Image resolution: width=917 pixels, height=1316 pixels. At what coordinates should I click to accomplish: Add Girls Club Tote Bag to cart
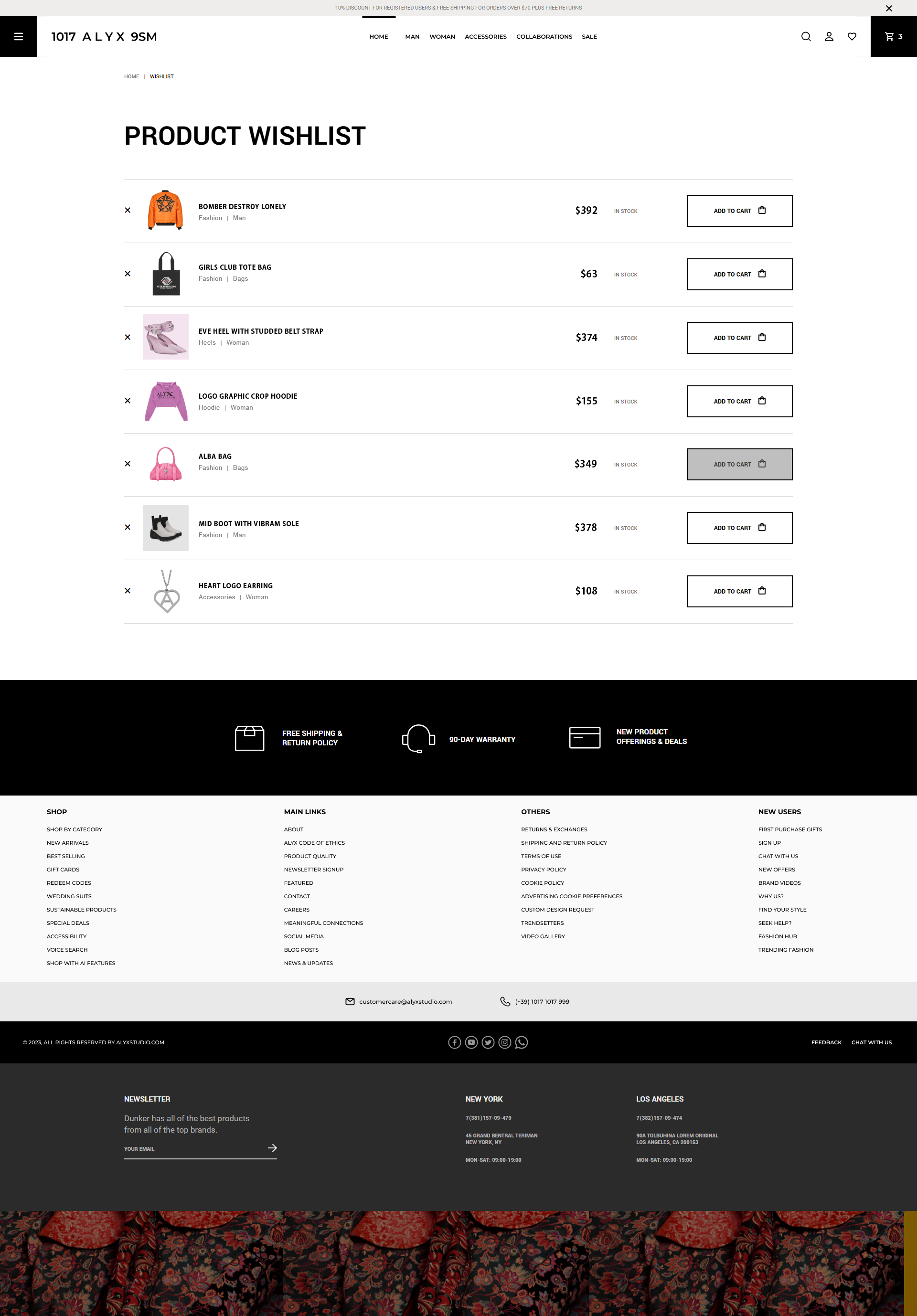coord(739,275)
